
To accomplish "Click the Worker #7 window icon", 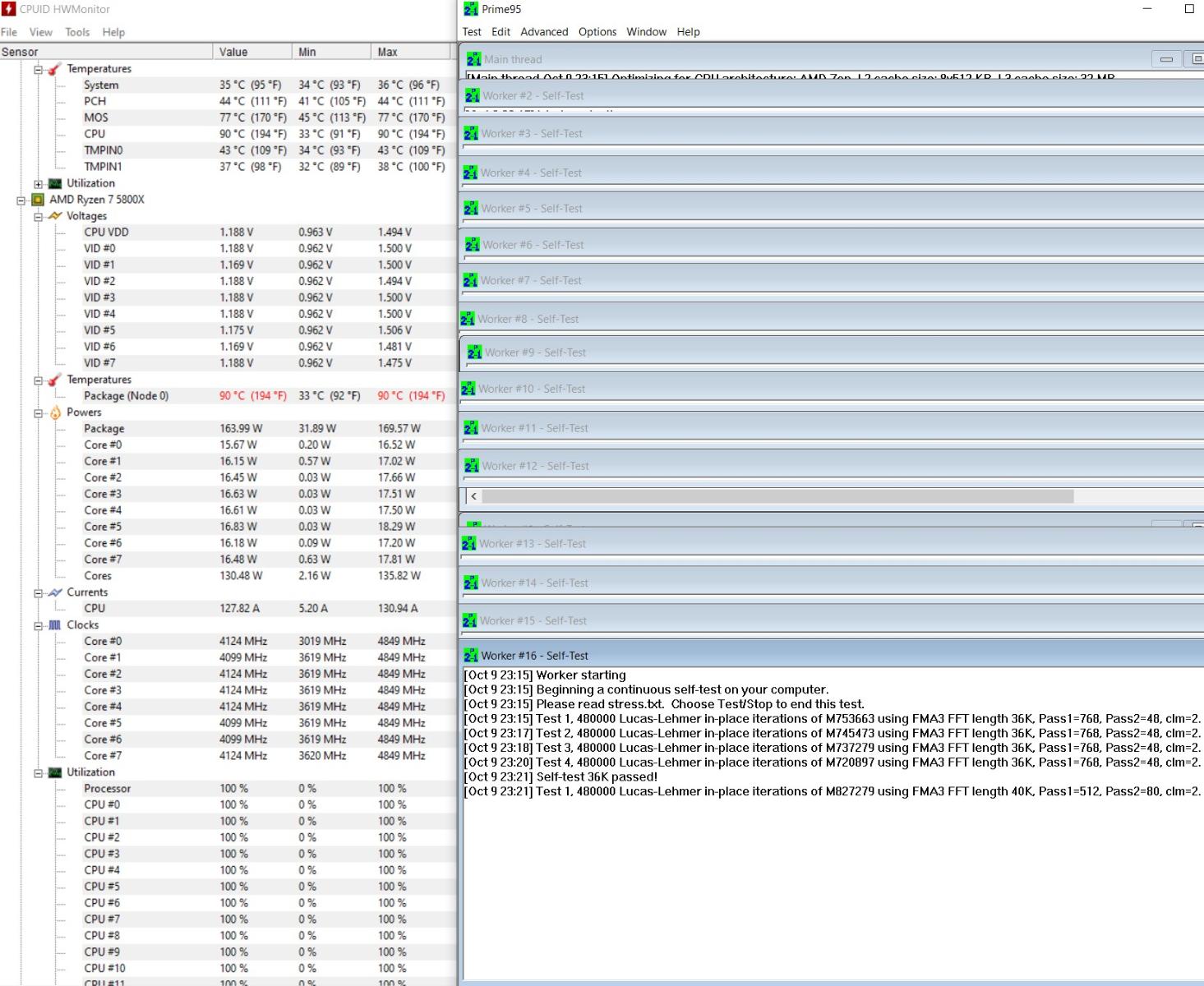I will pos(471,280).
